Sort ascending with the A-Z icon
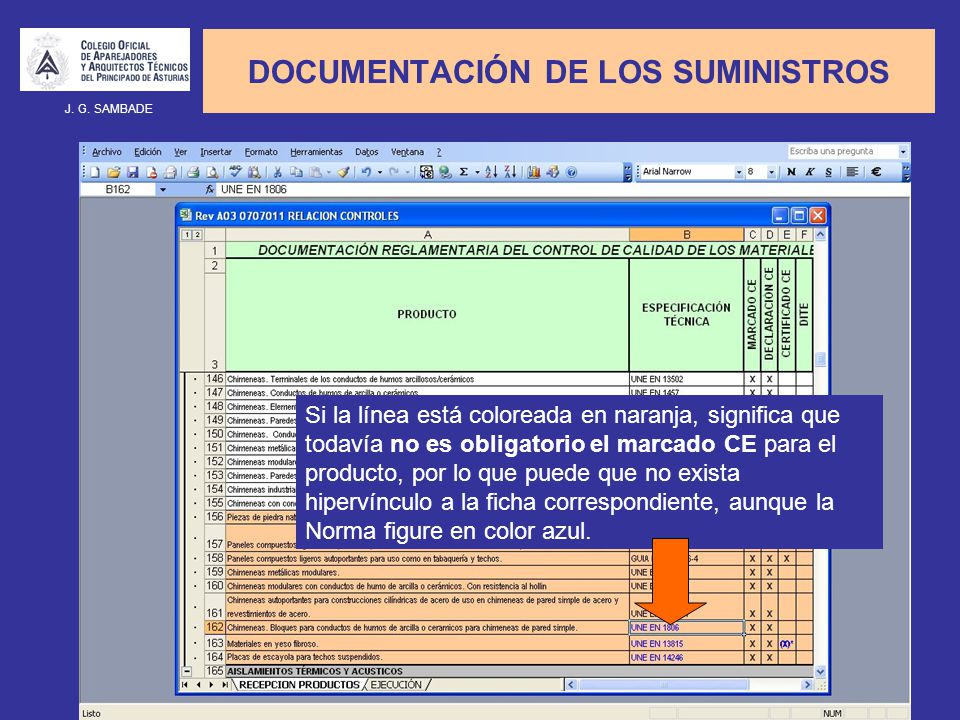Viewport: 960px width, 720px height. (x=491, y=172)
